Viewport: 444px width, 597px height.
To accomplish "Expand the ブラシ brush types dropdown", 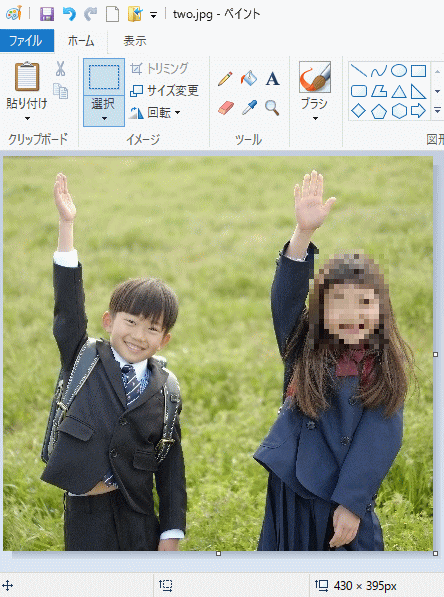I will [x=315, y=118].
